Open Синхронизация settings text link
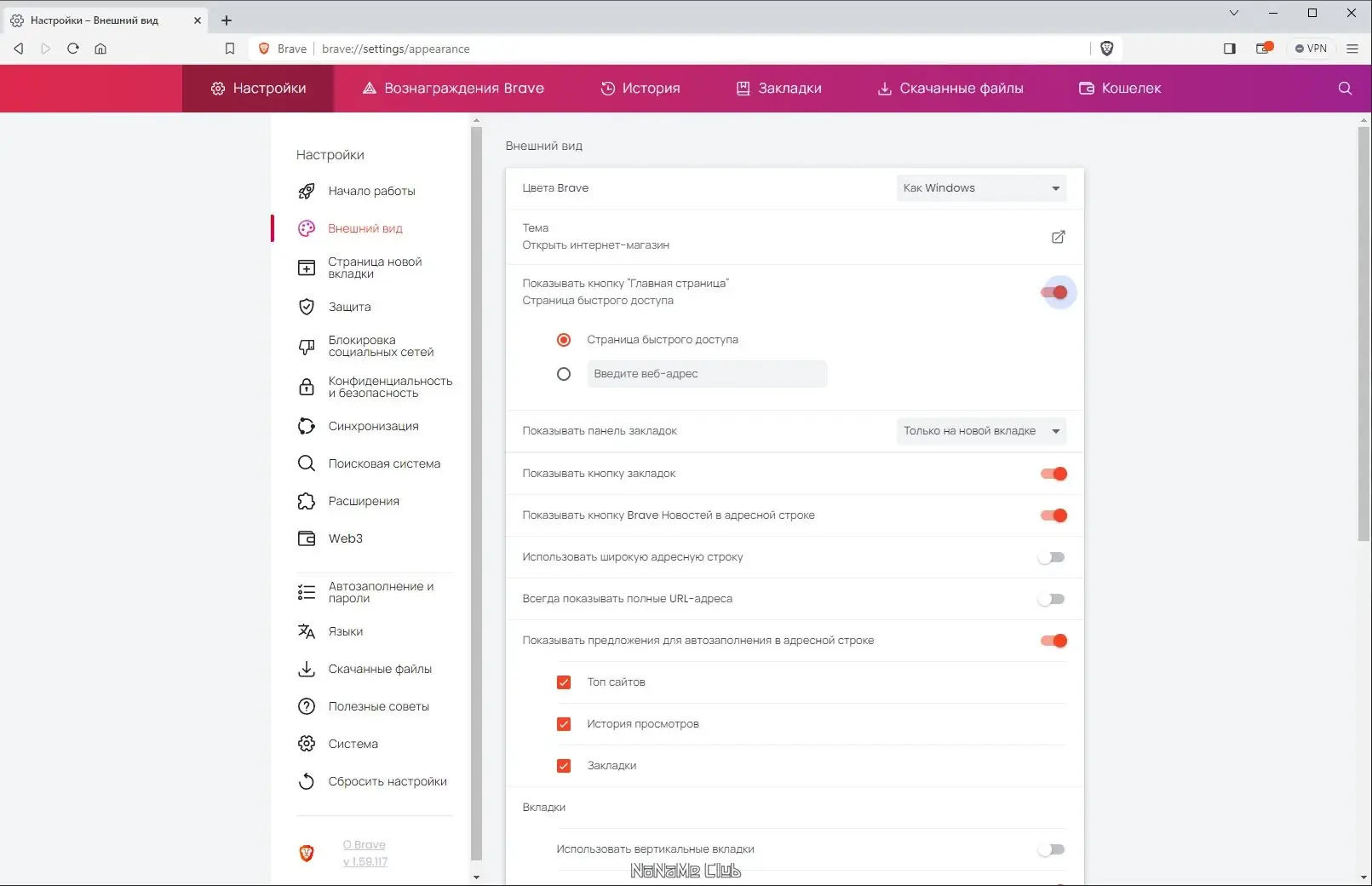This screenshot has width=1372, height=886. (374, 426)
